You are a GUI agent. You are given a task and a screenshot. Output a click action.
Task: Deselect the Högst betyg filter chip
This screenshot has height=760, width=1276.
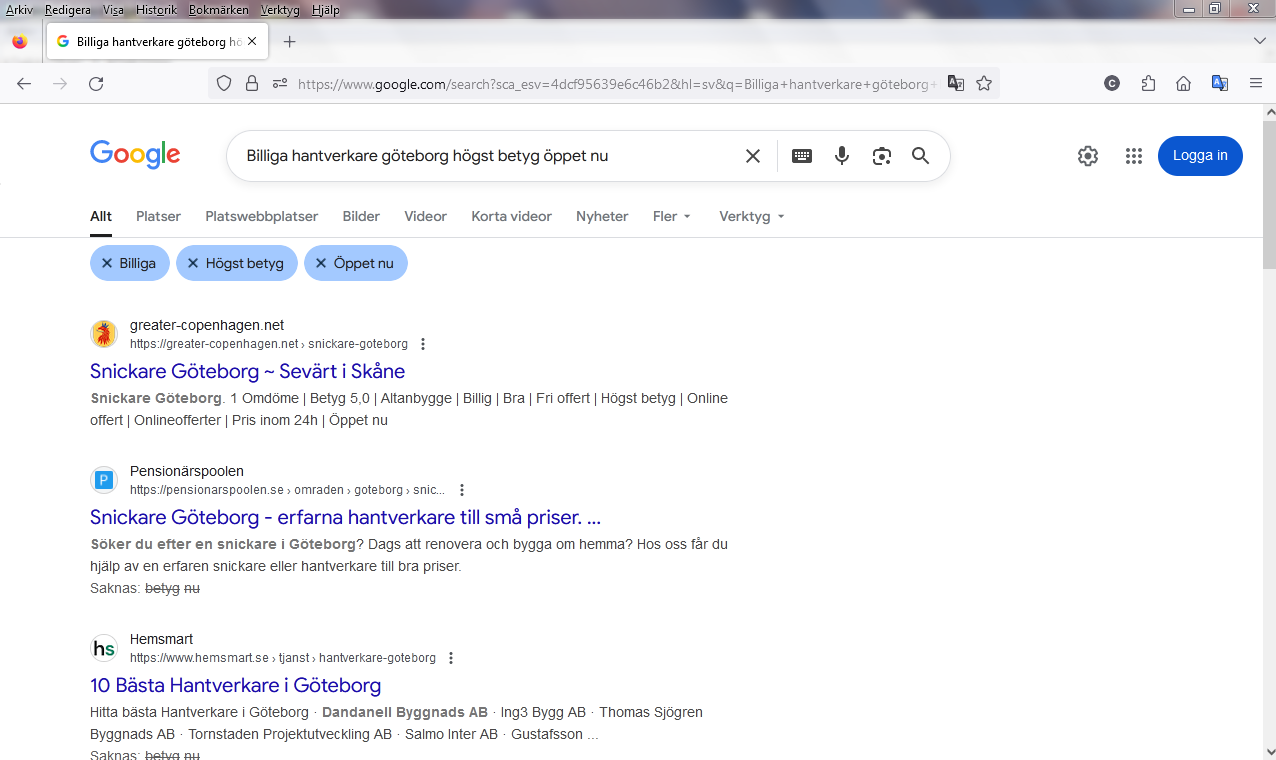[x=237, y=263]
